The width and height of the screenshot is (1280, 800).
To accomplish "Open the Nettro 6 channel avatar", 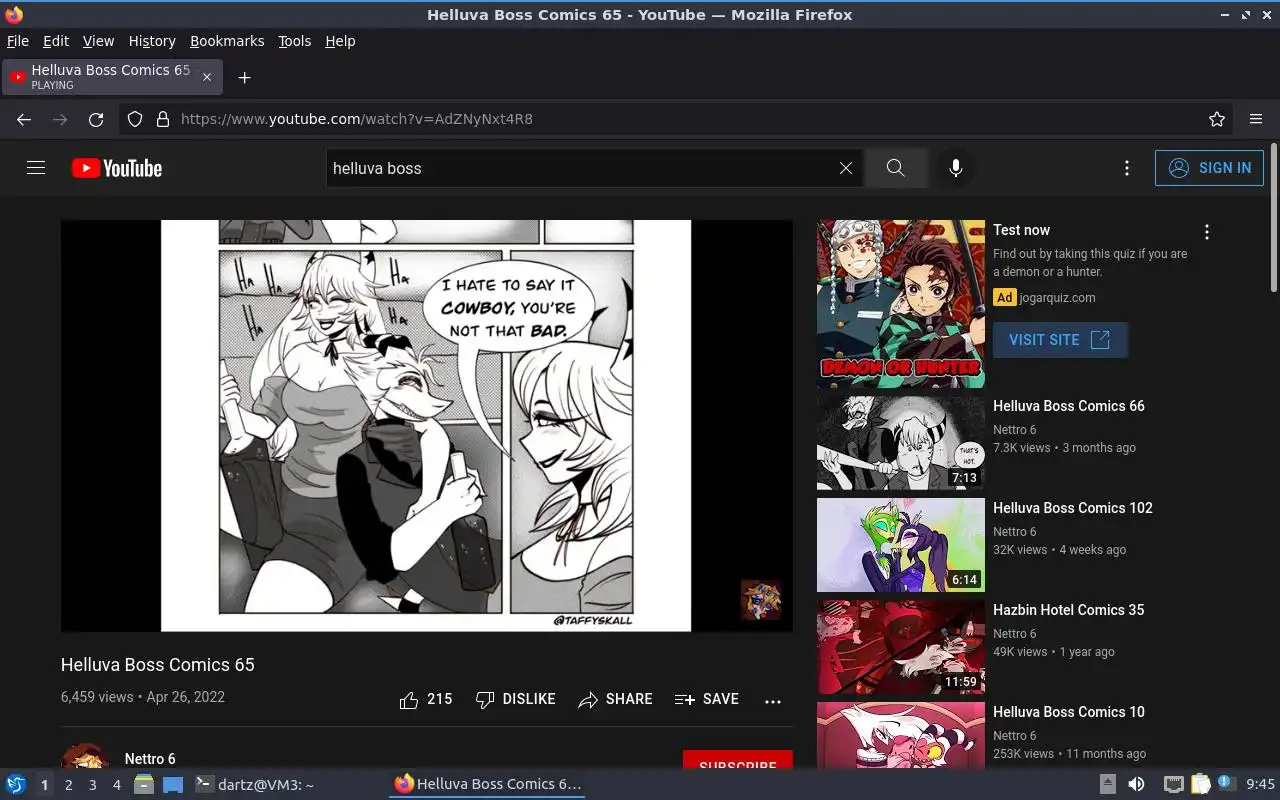I will 85,757.
